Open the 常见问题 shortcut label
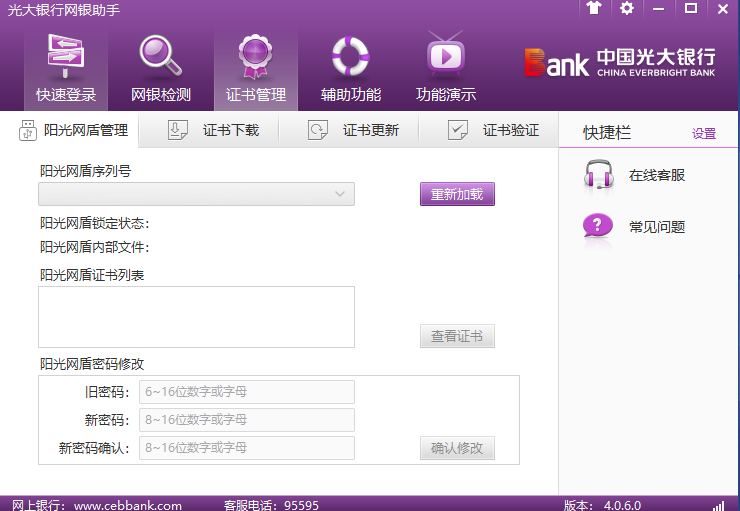 click(x=656, y=227)
